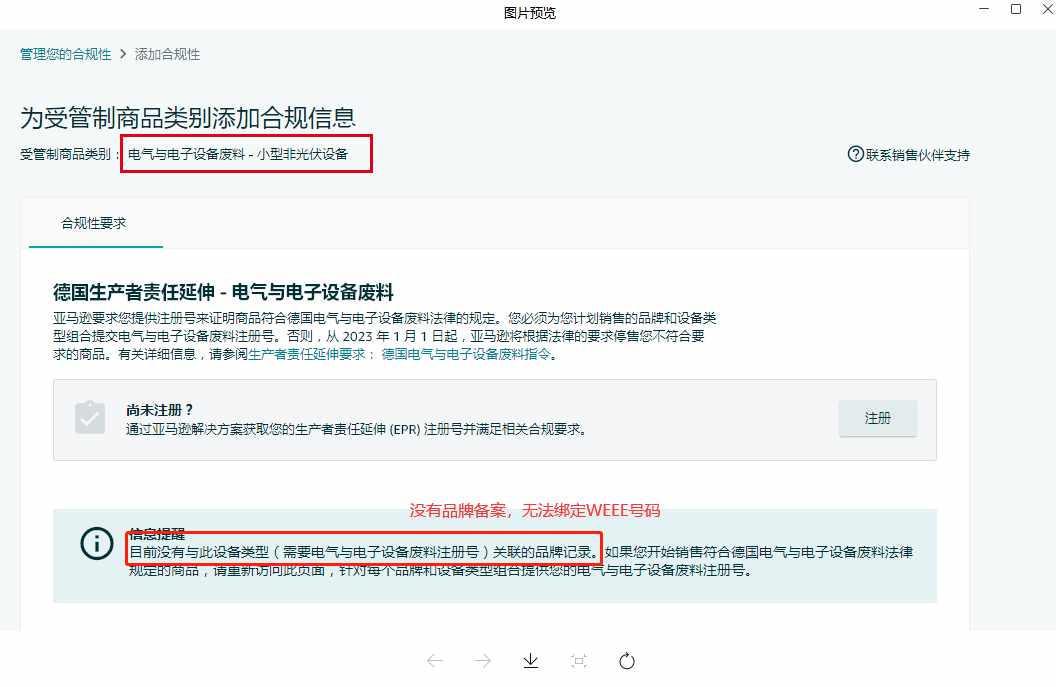Download the previewed image

pyautogui.click(x=531, y=661)
